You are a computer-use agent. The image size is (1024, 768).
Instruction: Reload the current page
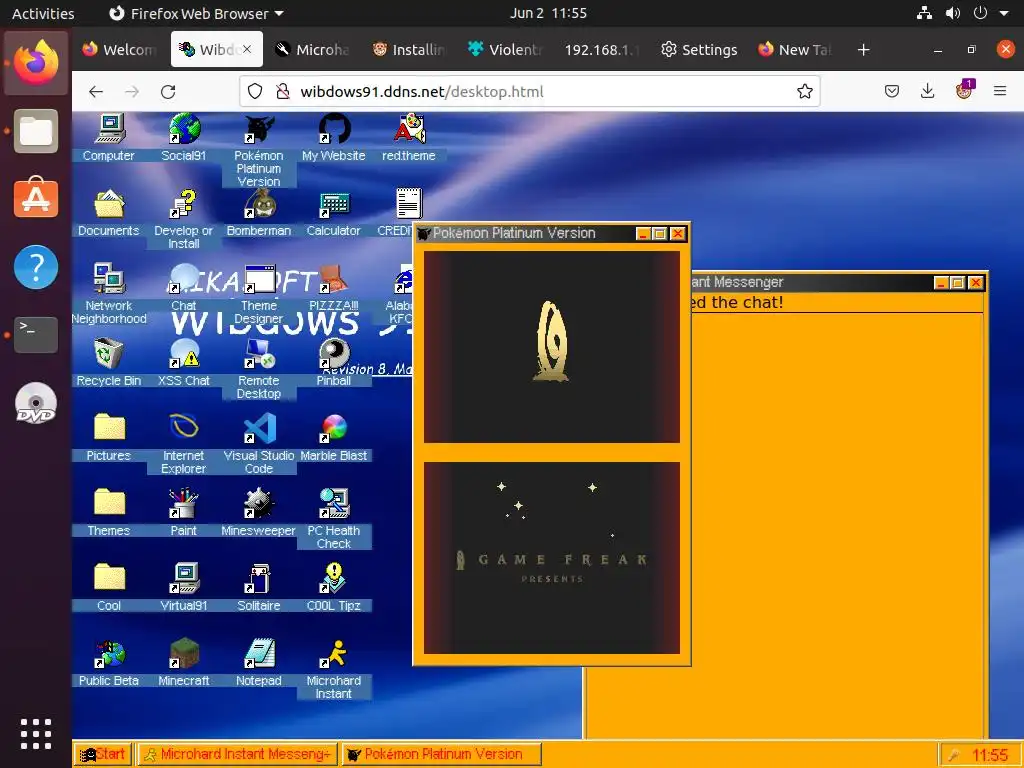(168, 91)
